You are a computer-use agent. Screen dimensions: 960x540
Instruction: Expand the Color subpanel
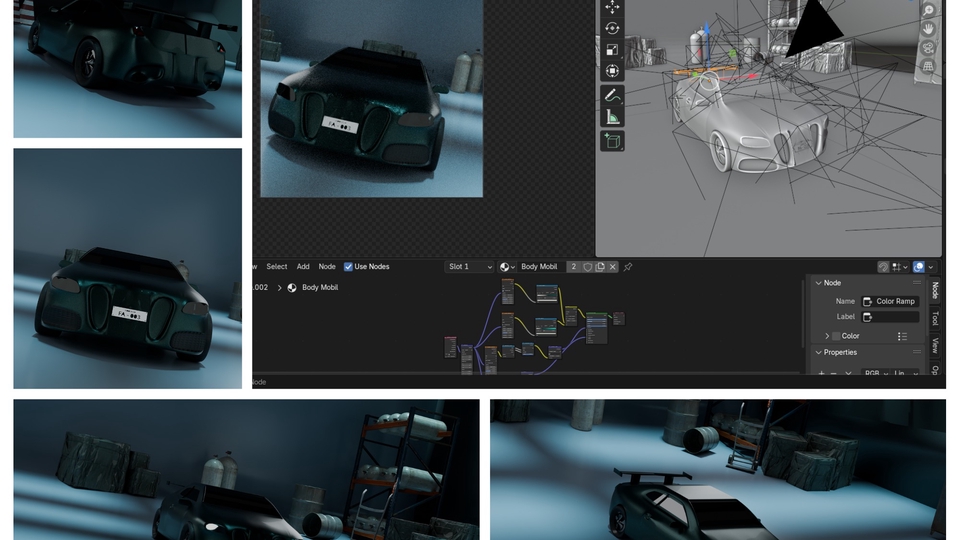827,336
